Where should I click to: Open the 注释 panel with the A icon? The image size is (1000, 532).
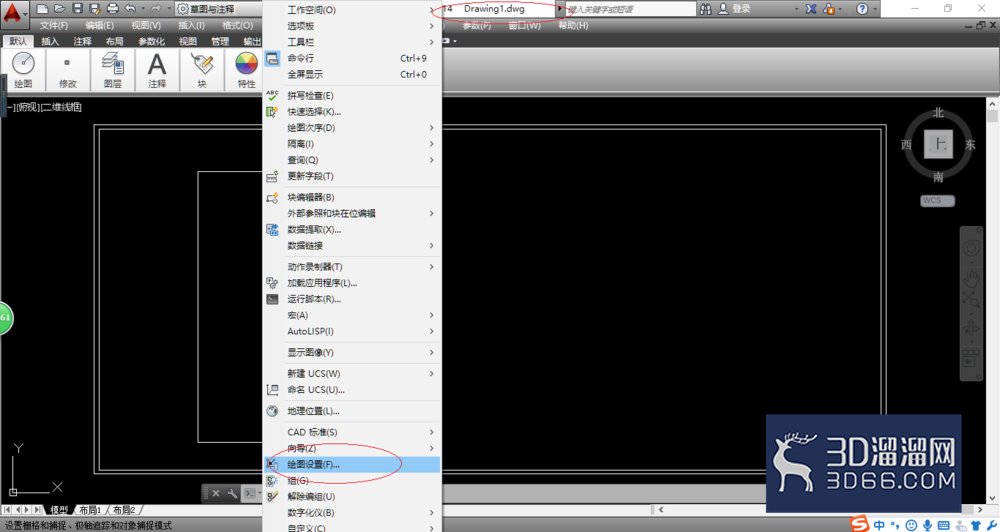[157, 70]
